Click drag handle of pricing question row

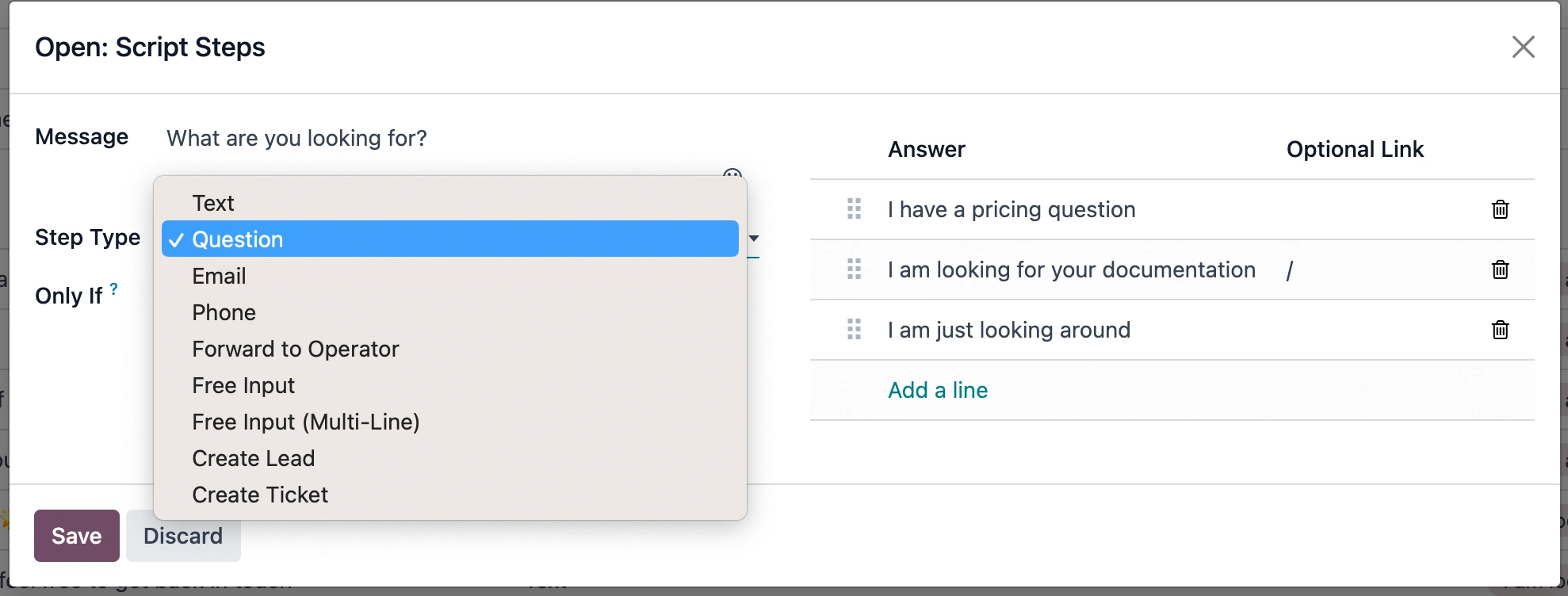pos(854,209)
